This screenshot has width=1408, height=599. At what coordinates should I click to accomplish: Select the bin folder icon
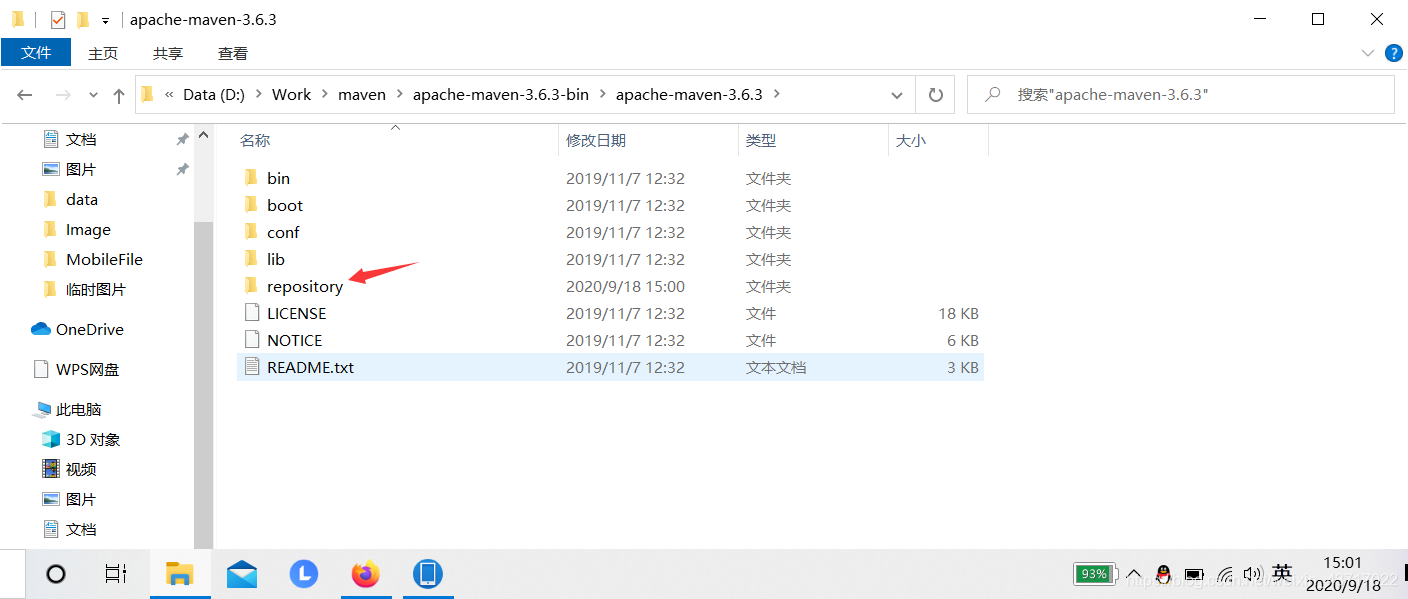[x=251, y=178]
